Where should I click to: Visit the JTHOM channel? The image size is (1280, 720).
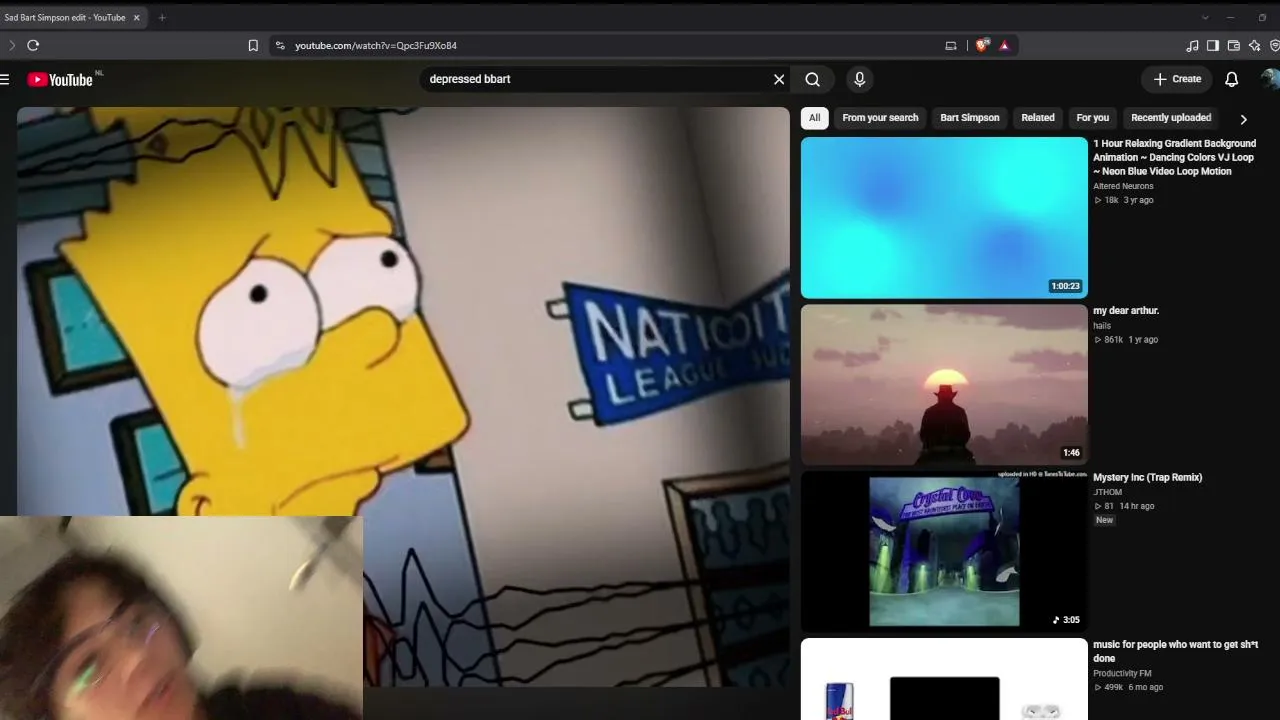(1108, 492)
